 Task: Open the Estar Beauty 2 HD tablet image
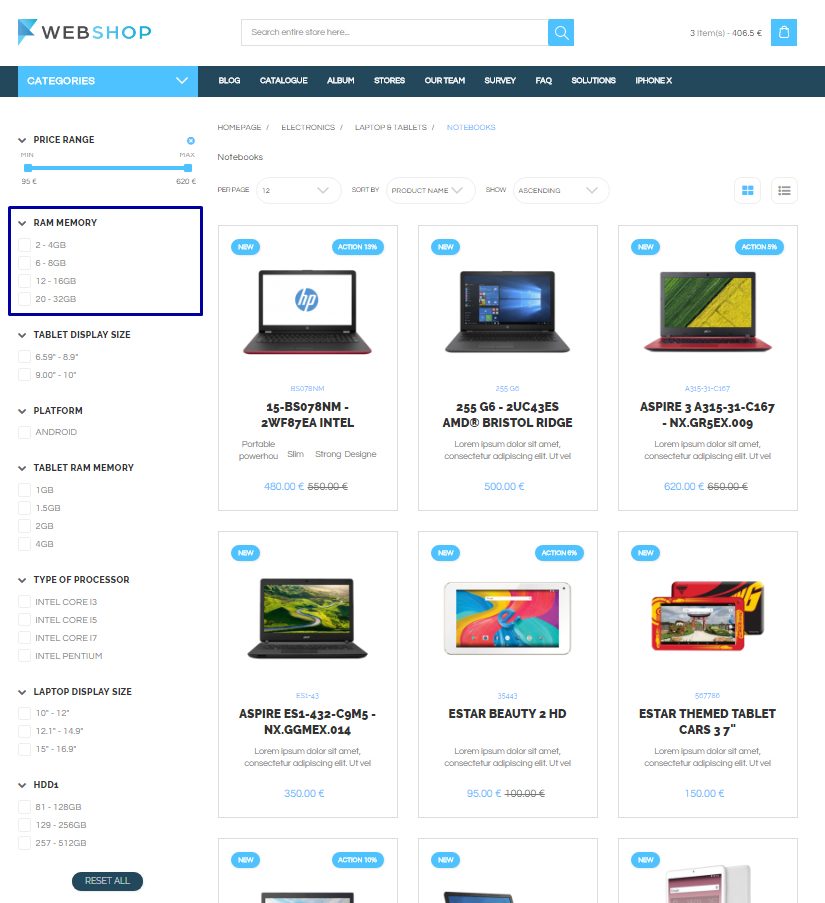(x=507, y=619)
